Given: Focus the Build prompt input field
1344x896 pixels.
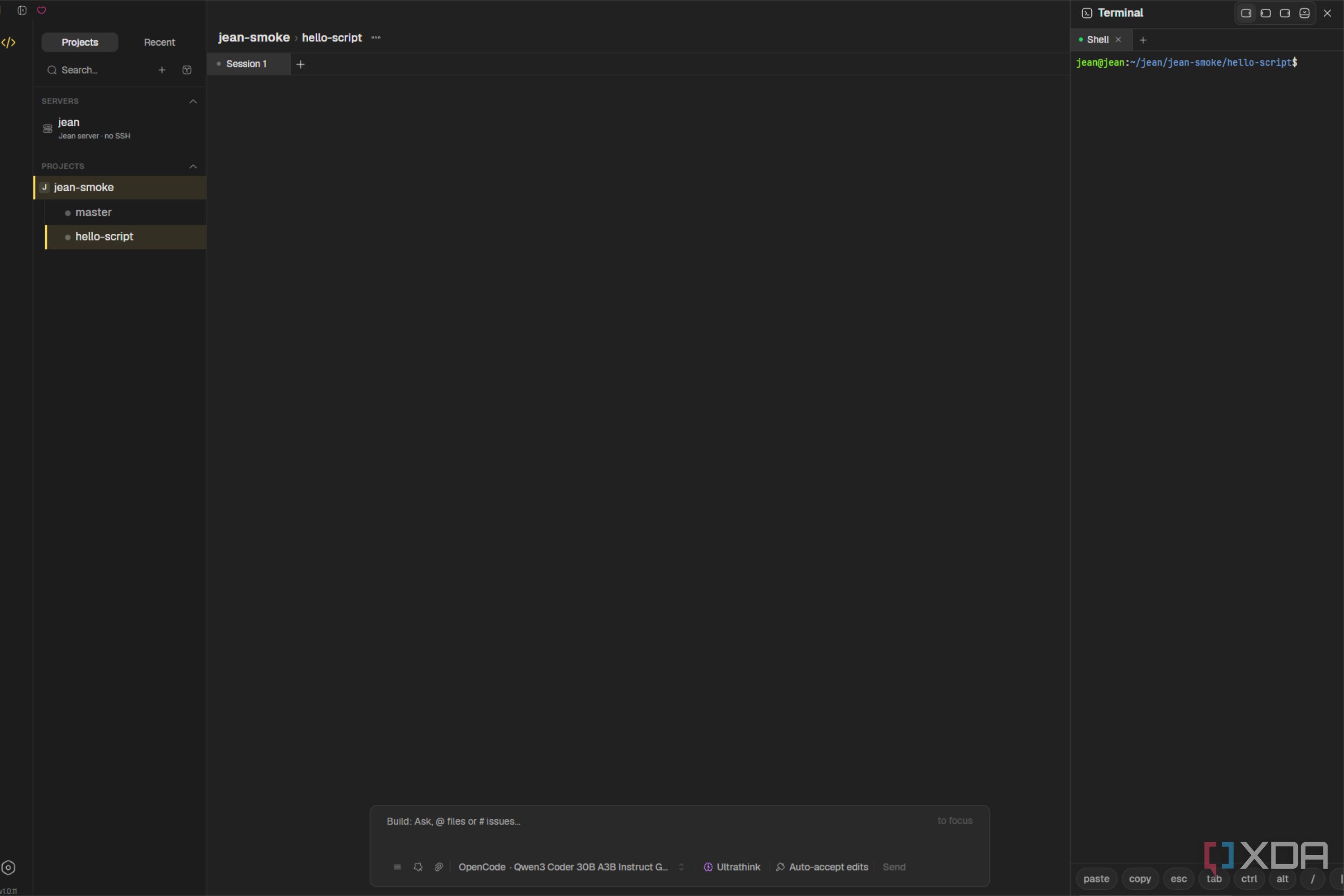Looking at the screenshot, I should pos(680,822).
